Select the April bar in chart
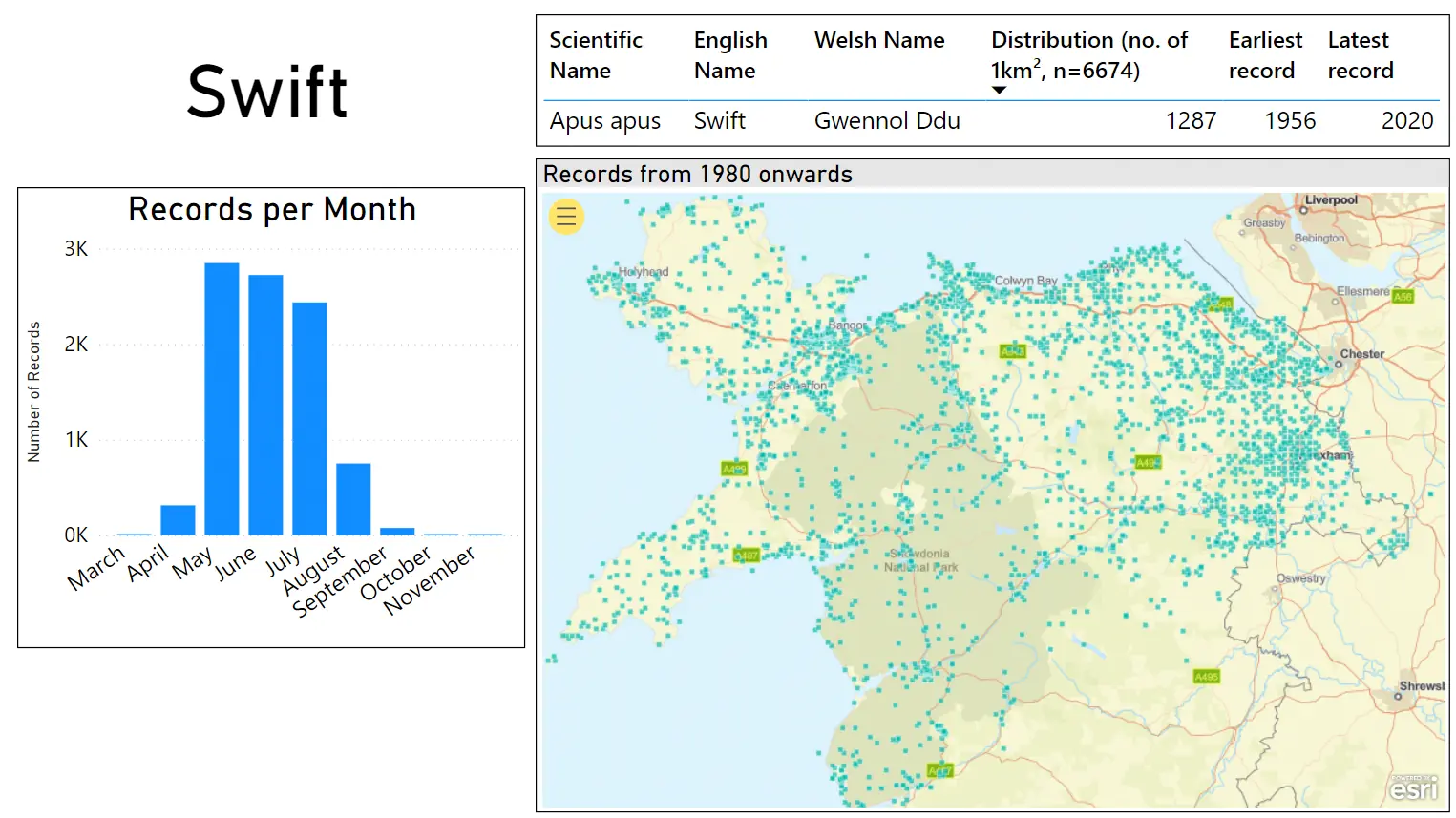Screen dimensions: 1456x818 click(x=178, y=520)
